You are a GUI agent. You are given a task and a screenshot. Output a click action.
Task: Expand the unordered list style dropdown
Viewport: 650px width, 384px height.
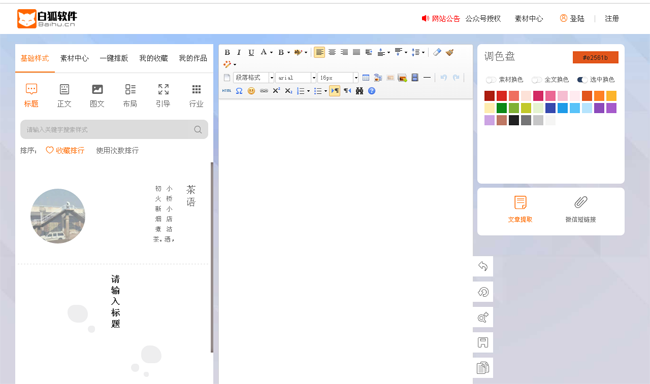[x=325, y=91]
